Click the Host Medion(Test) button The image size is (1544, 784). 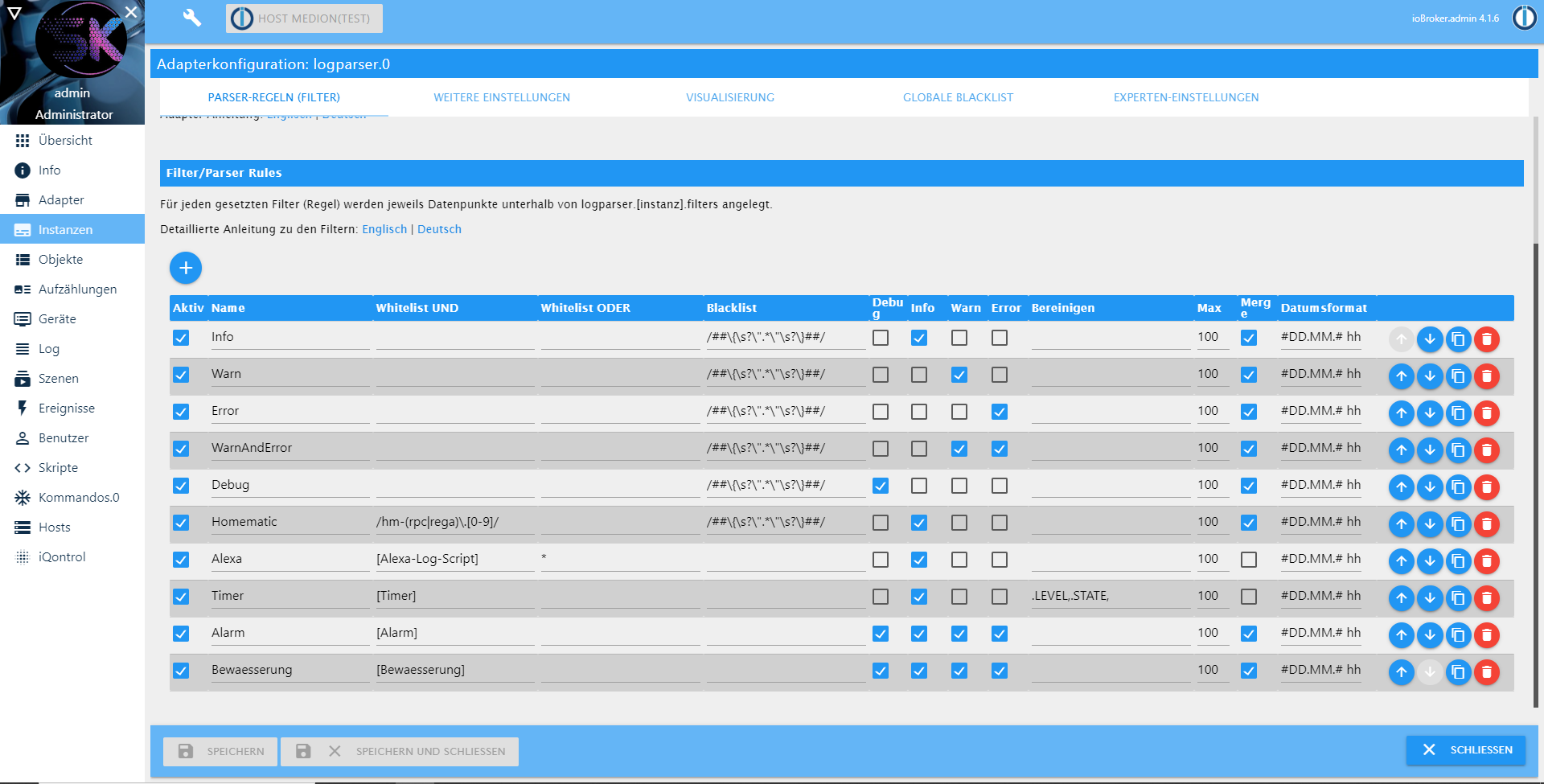click(304, 18)
